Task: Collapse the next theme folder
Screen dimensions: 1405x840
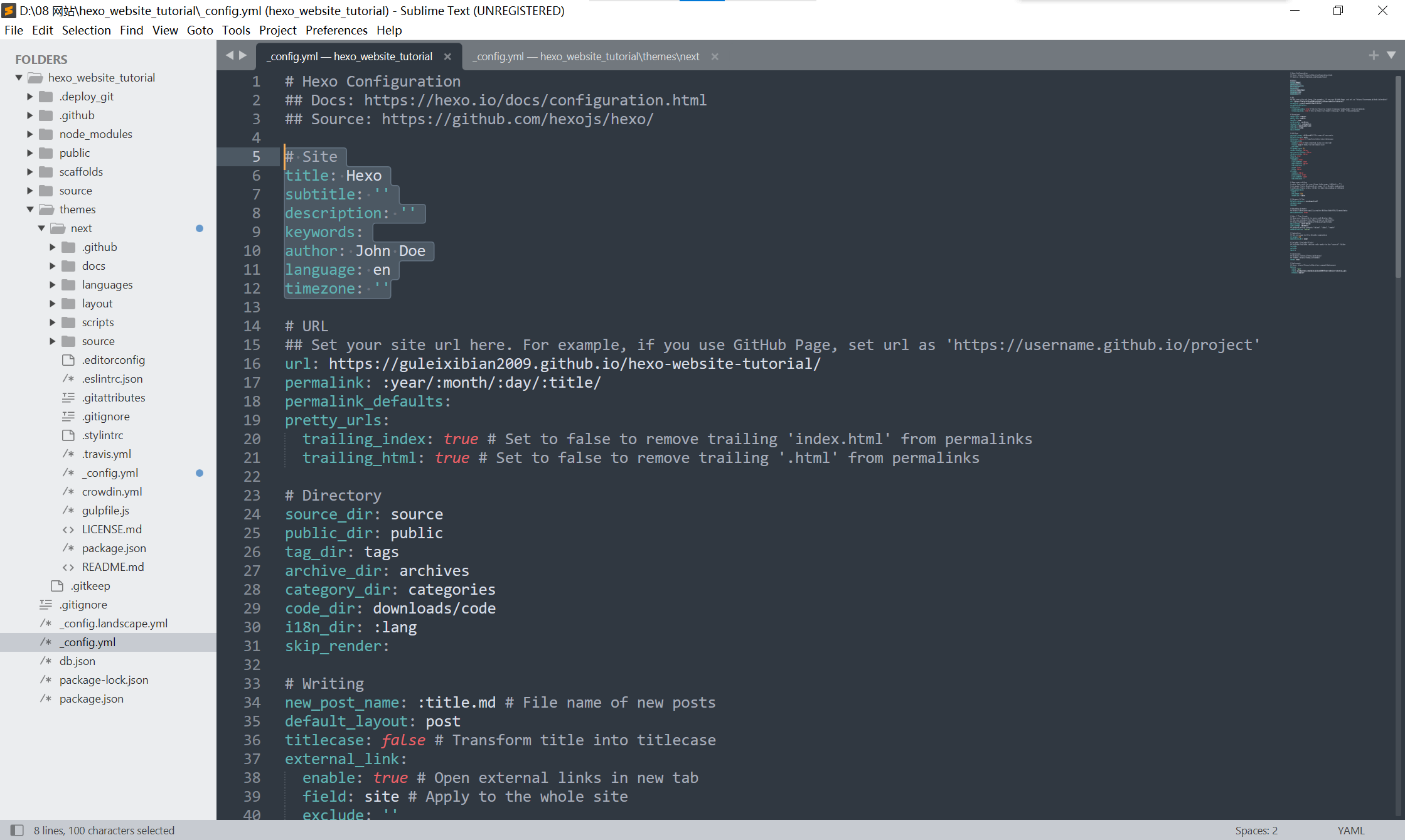Action: click(x=41, y=228)
